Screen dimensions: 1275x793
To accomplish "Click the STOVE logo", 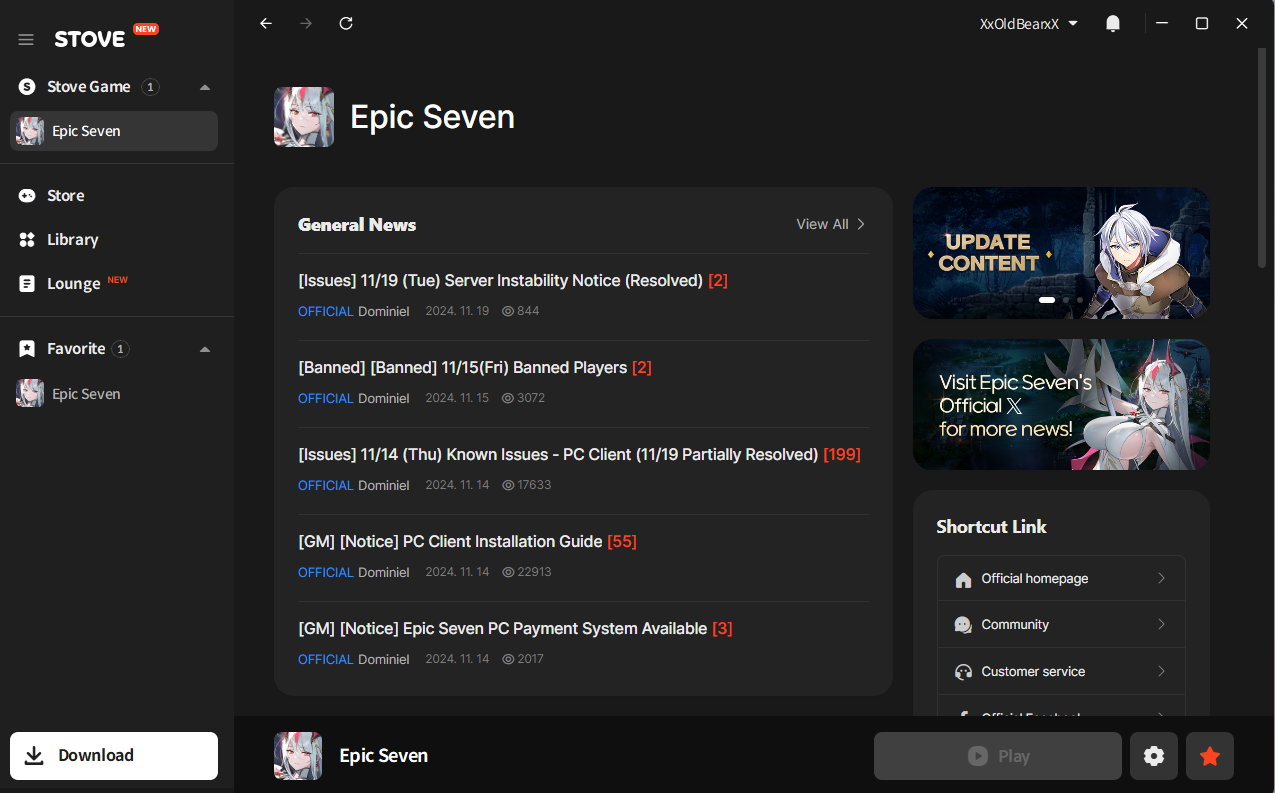I will [x=90, y=39].
